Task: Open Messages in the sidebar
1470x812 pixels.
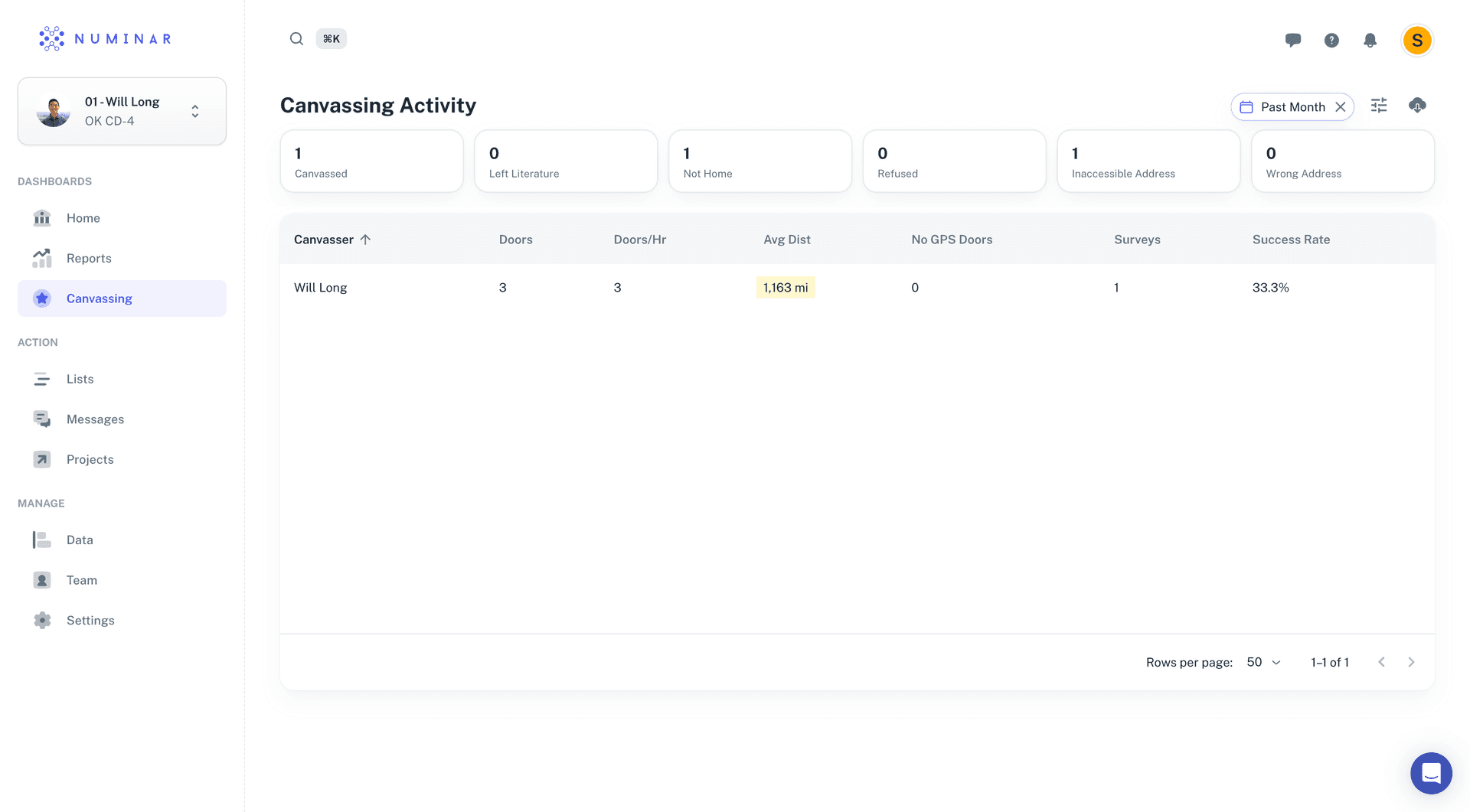Action: pos(122,419)
